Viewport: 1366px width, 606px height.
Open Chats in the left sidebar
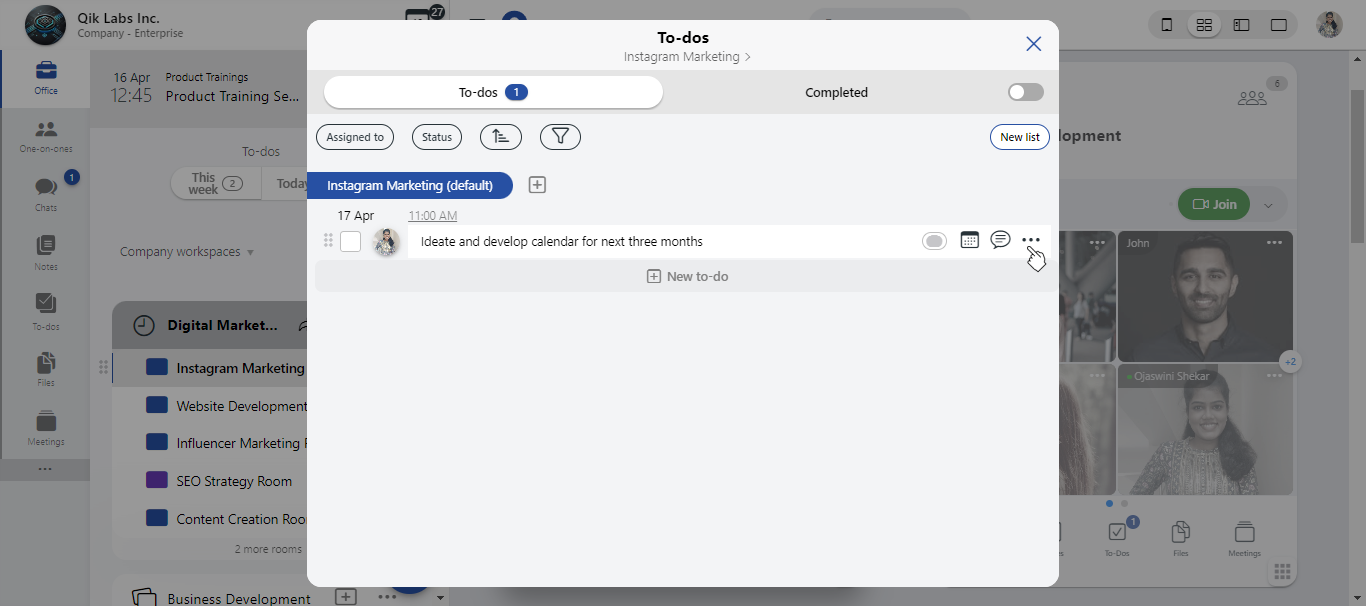tap(45, 194)
